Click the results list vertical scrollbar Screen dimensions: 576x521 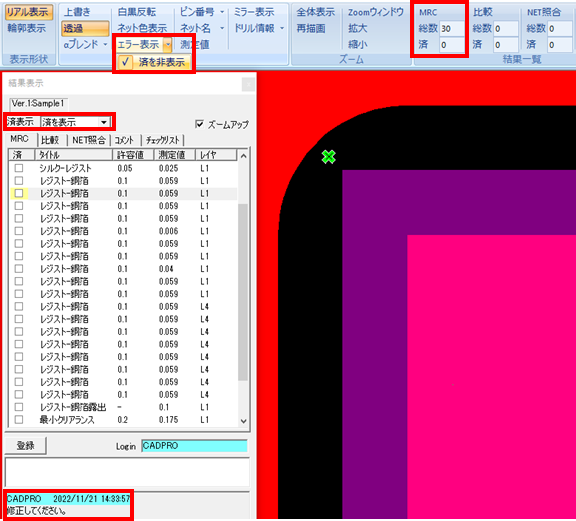[x=243, y=288]
